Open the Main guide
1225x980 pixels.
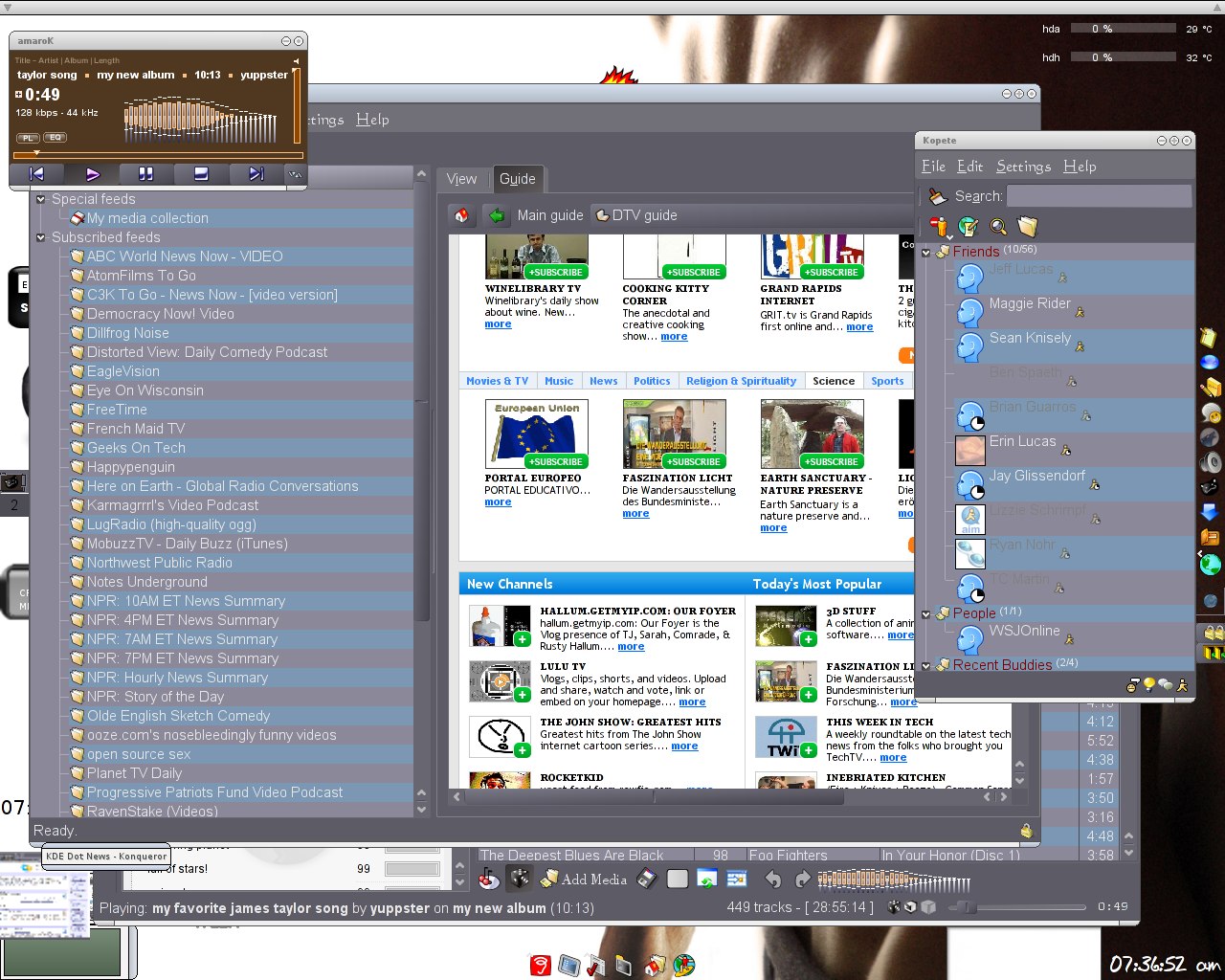point(550,215)
